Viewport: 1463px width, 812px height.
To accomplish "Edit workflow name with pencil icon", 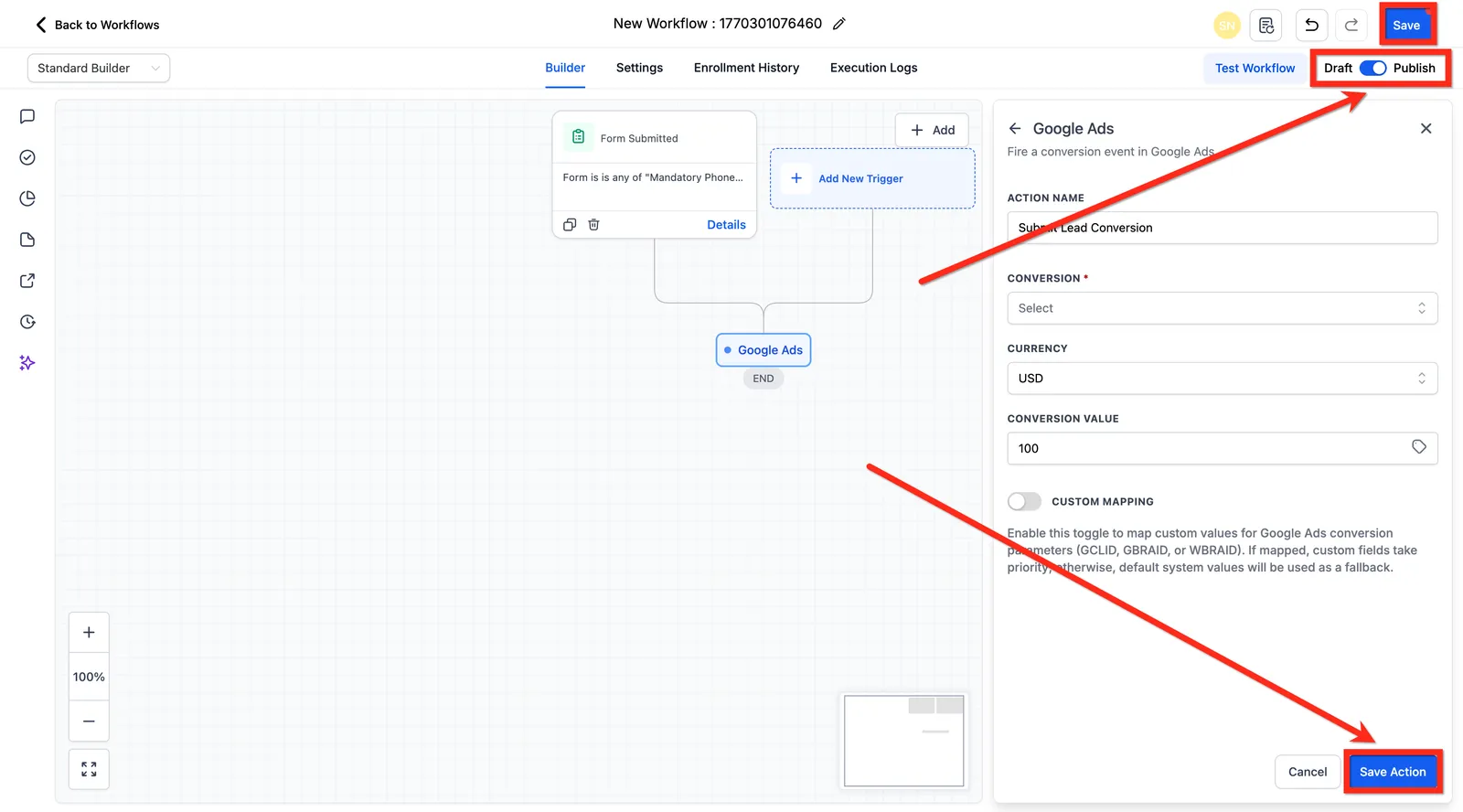I will [x=839, y=24].
